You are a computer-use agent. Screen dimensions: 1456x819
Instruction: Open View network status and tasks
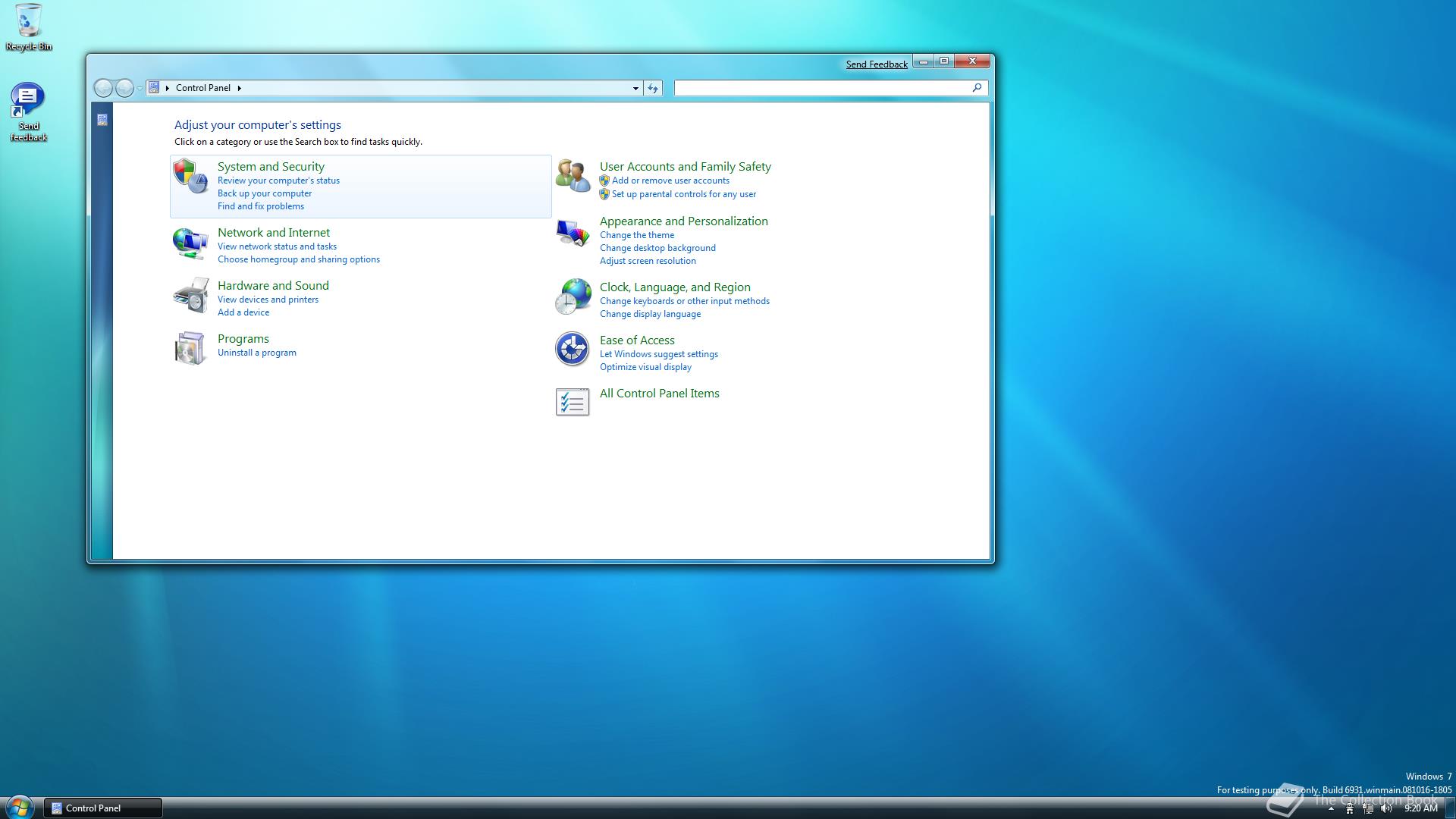click(x=277, y=246)
